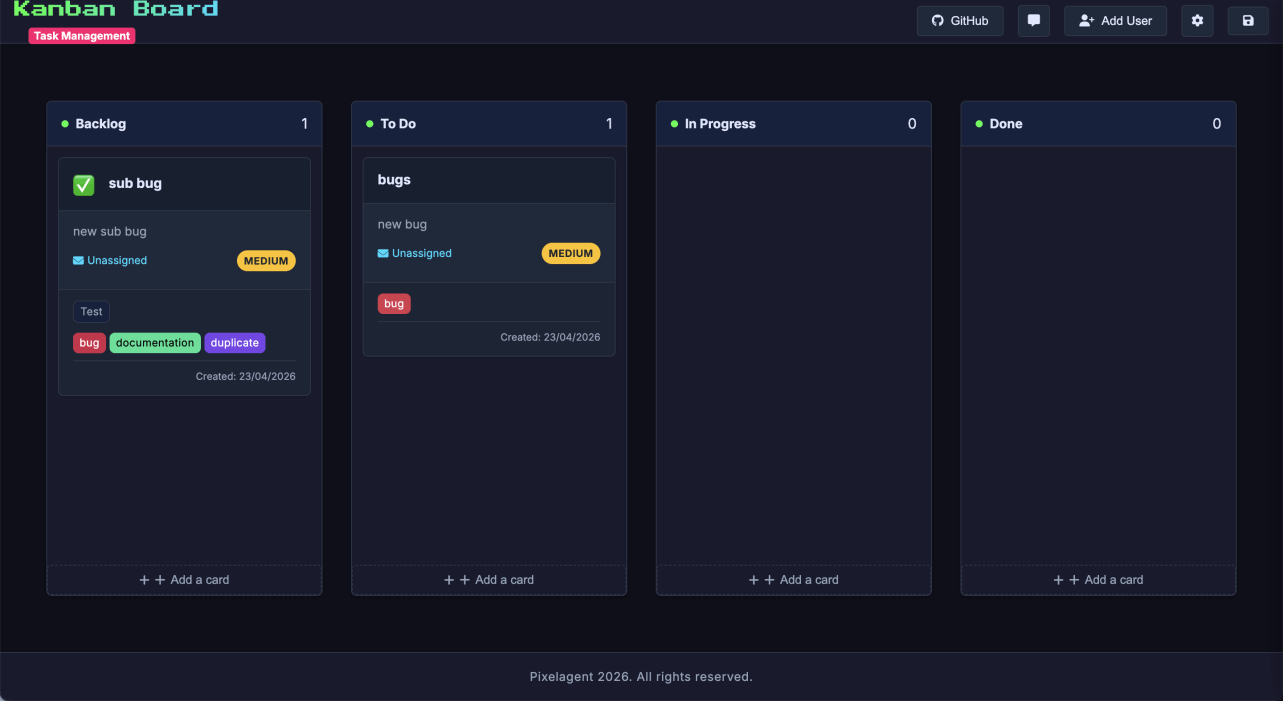Add a card to the To Do column
1283x701 pixels.
[489, 580]
